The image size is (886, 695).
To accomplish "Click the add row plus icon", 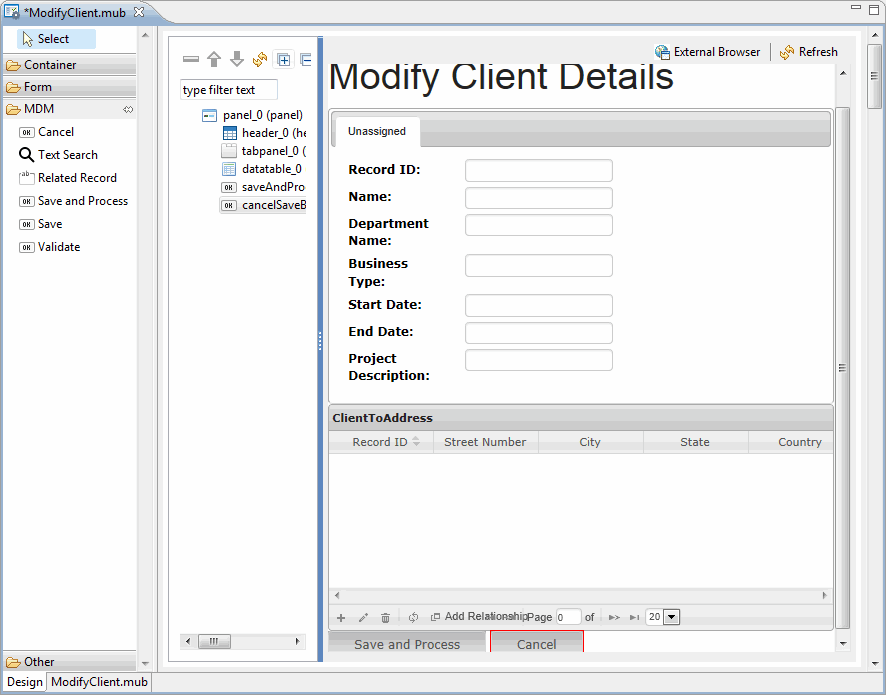I will point(341,618).
